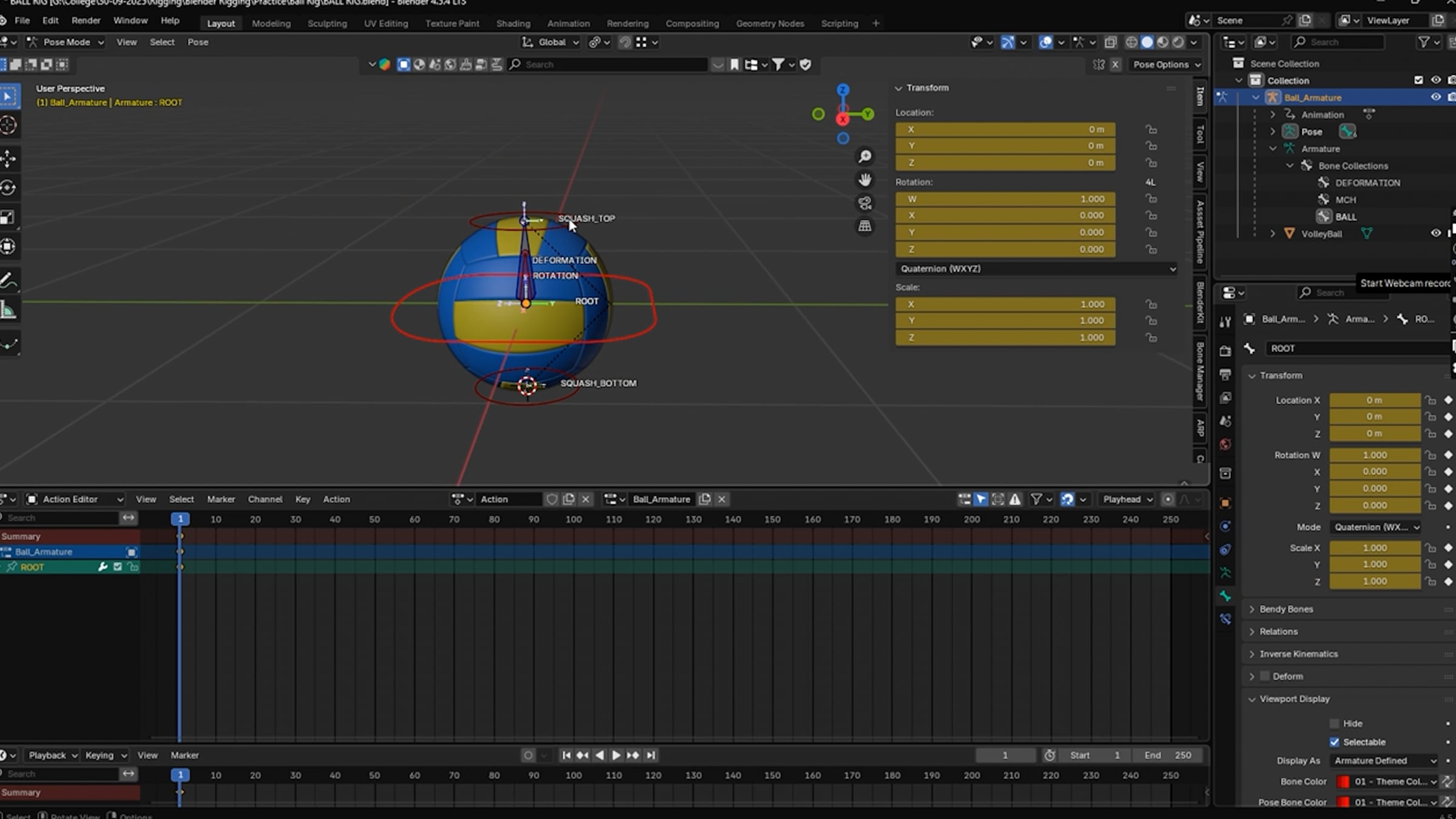The height and width of the screenshot is (819, 1456).
Task: Lock Rotation W in Transform sidebar
Action: click(x=1151, y=199)
